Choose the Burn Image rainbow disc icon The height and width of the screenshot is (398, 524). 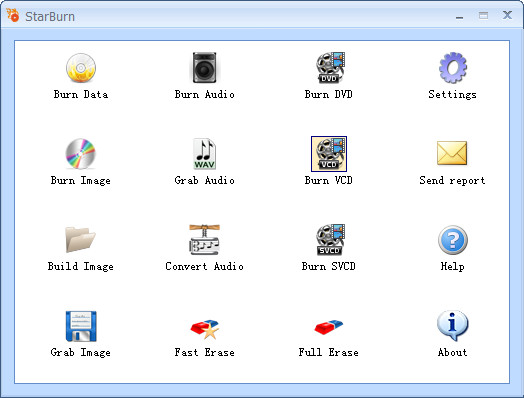[x=81, y=154]
